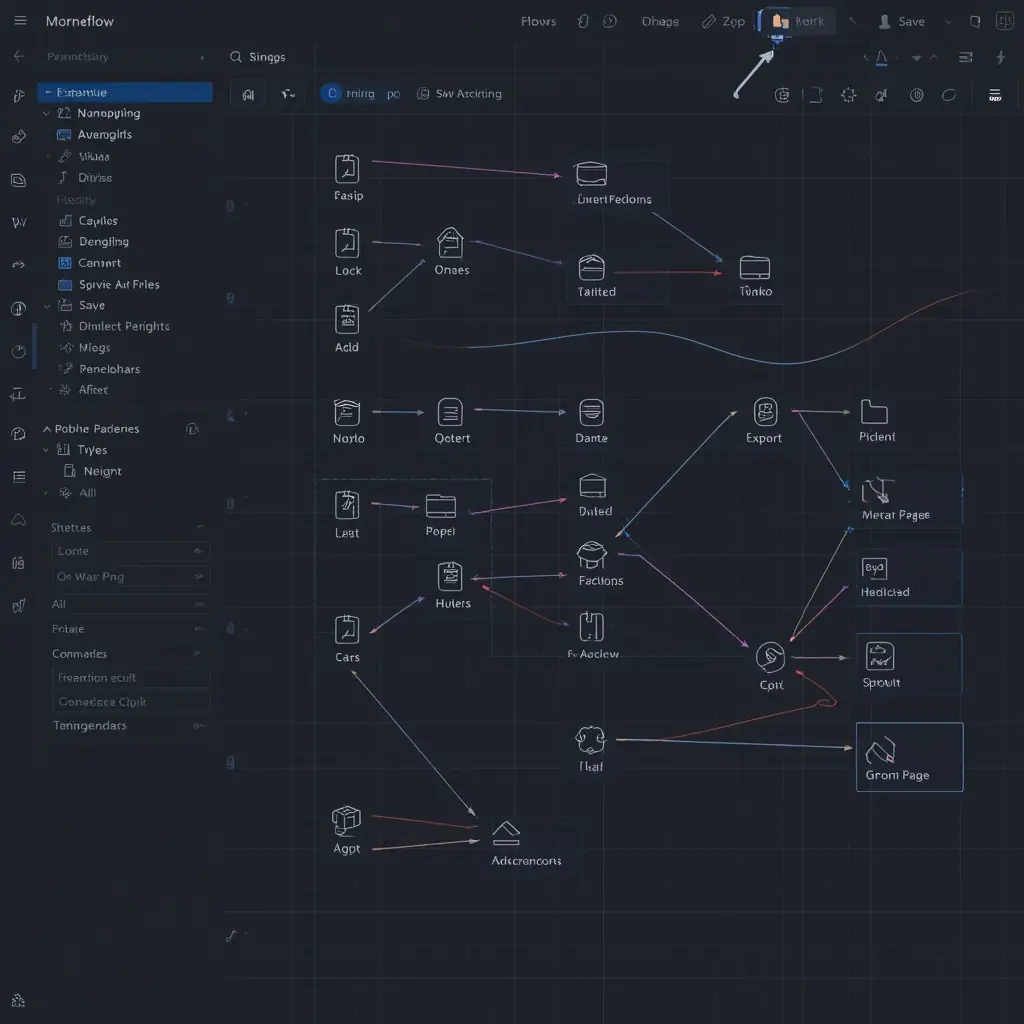
Task: Select the Cprt node icon
Action: click(770, 656)
